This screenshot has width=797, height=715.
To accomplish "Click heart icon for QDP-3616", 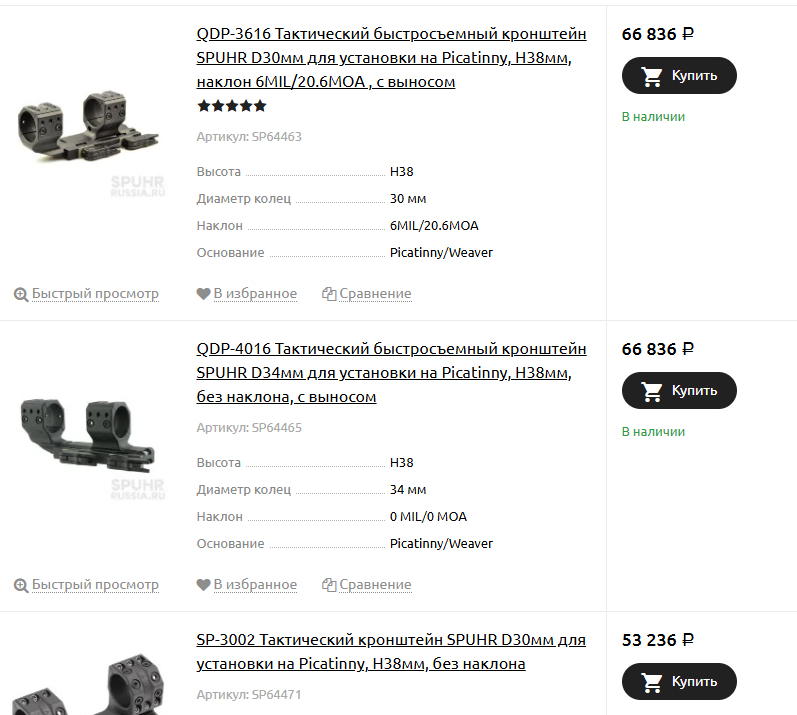I will 203,294.
